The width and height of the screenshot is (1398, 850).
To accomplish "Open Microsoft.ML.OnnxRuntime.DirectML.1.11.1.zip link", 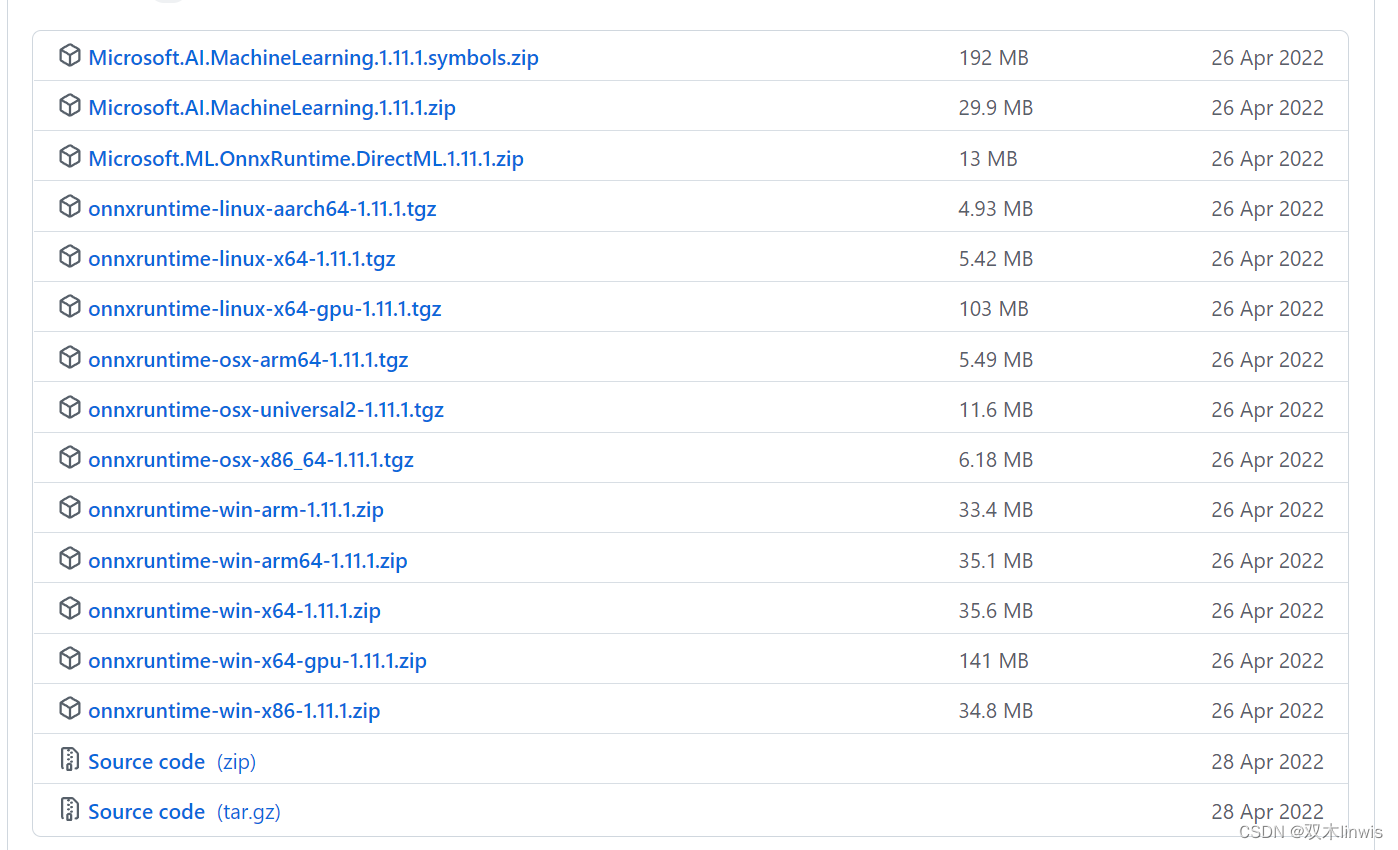I will pyautogui.click(x=306, y=159).
